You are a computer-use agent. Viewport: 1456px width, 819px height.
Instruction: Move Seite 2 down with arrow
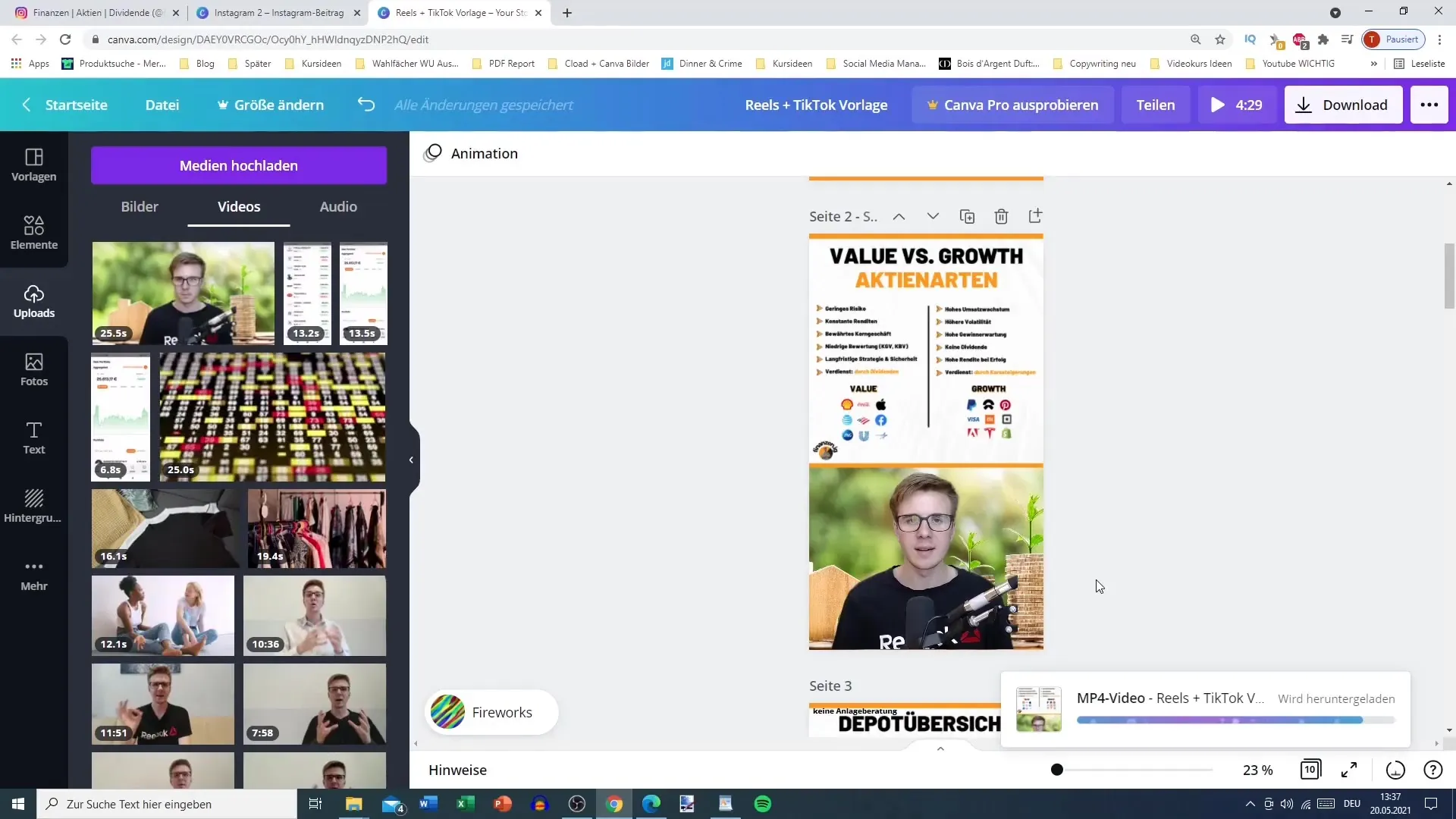pyautogui.click(x=933, y=216)
